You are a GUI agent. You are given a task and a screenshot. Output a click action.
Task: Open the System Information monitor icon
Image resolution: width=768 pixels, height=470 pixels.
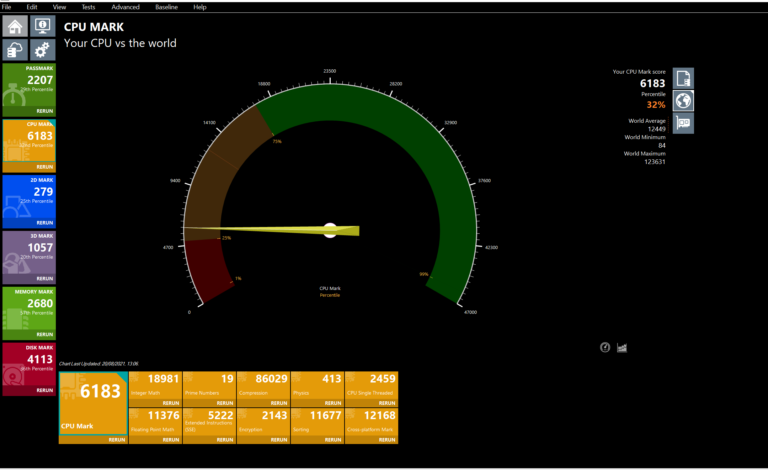coord(42,27)
